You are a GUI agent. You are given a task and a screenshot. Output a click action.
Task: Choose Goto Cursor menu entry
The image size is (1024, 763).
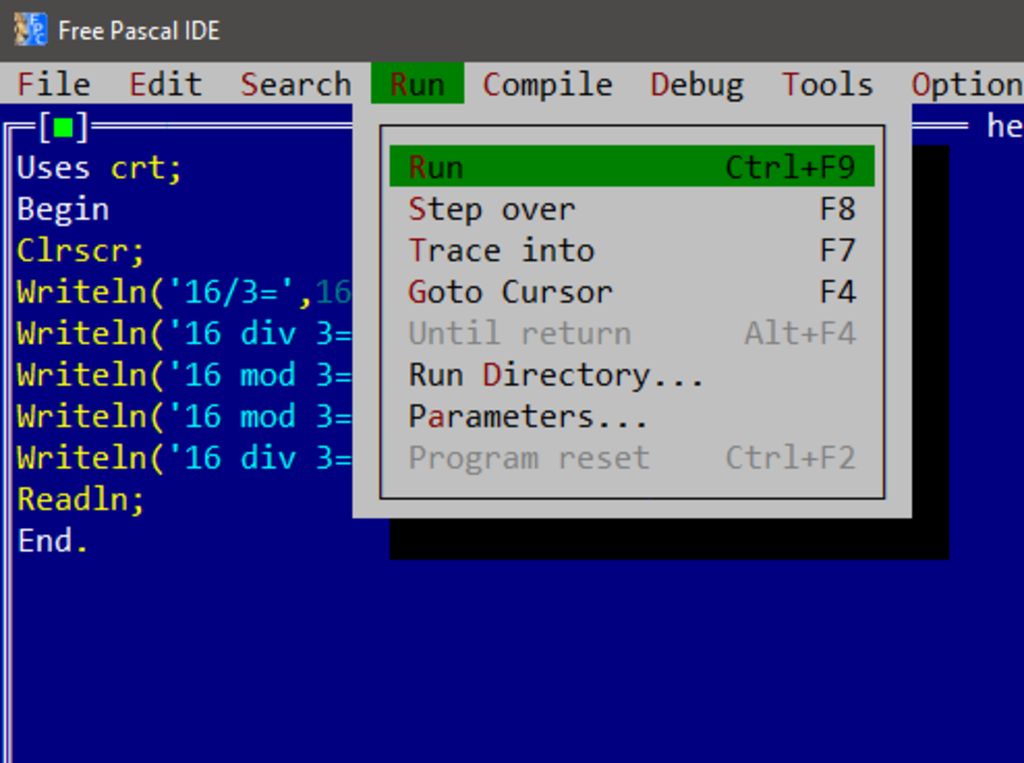coord(632,292)
